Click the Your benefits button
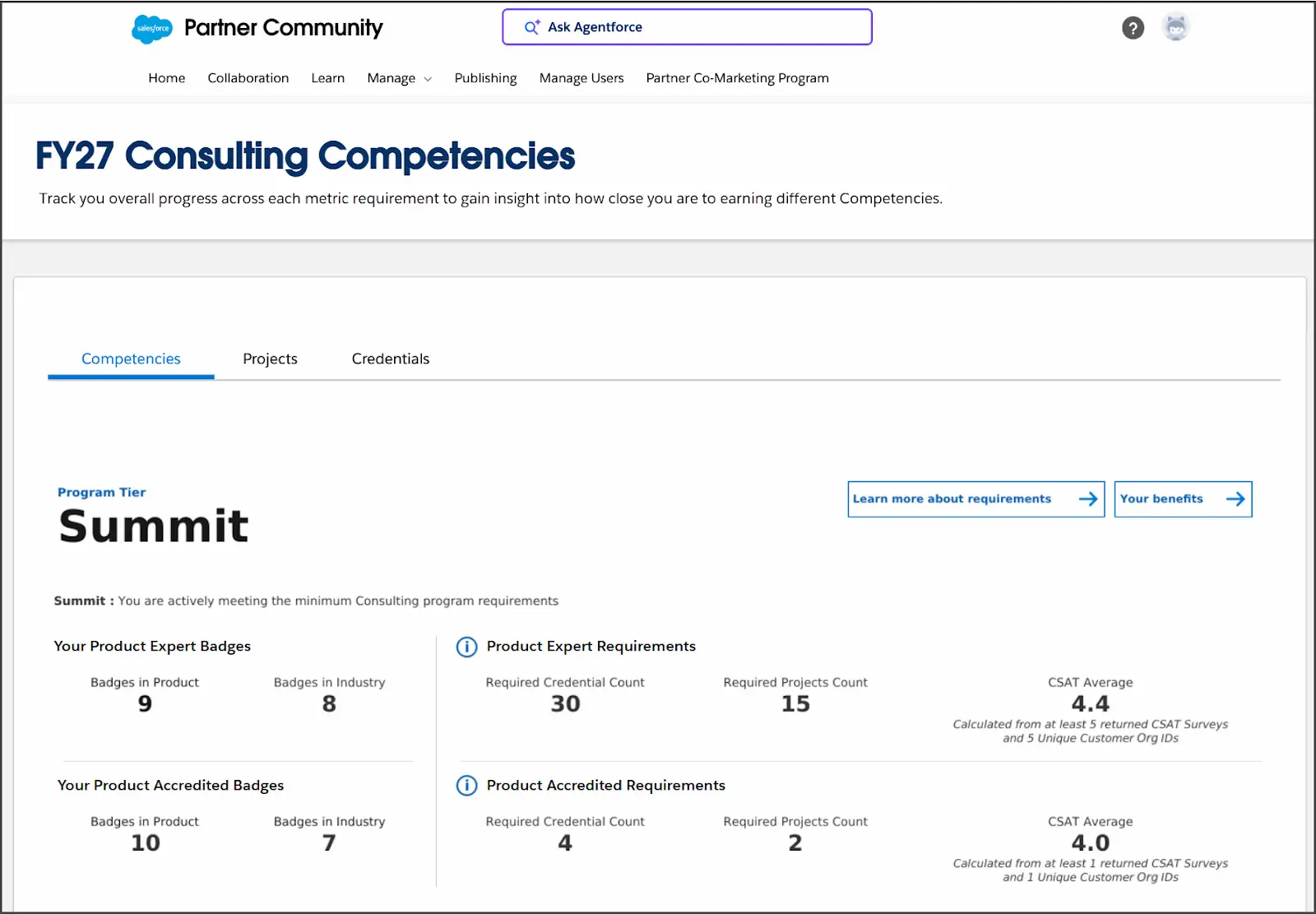Screen dimensions: 1316x914 pos(1183,499)
